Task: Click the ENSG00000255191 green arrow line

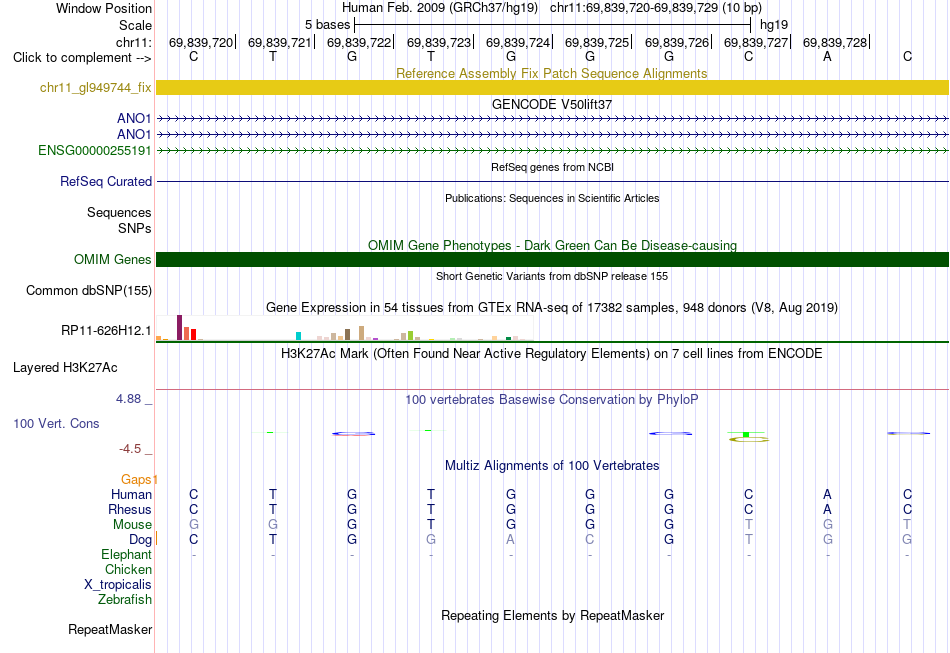Action: pos(553,150)
